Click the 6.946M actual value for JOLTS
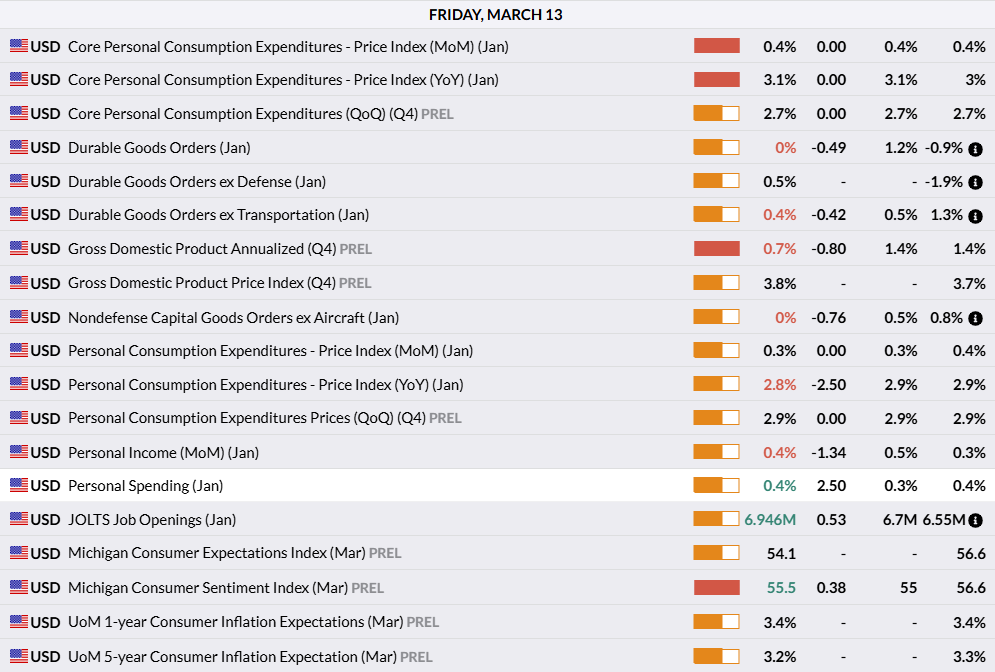This screenshot has height=672, width=995. pyautogui.click(x=770, y=520)
